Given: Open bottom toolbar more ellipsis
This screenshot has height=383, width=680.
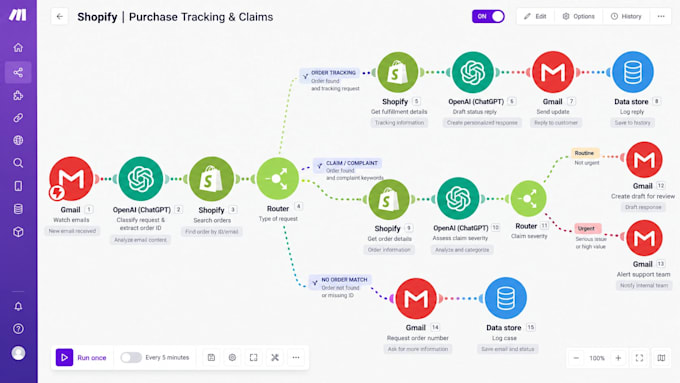Looking at the screenshot, I should 296,357.
